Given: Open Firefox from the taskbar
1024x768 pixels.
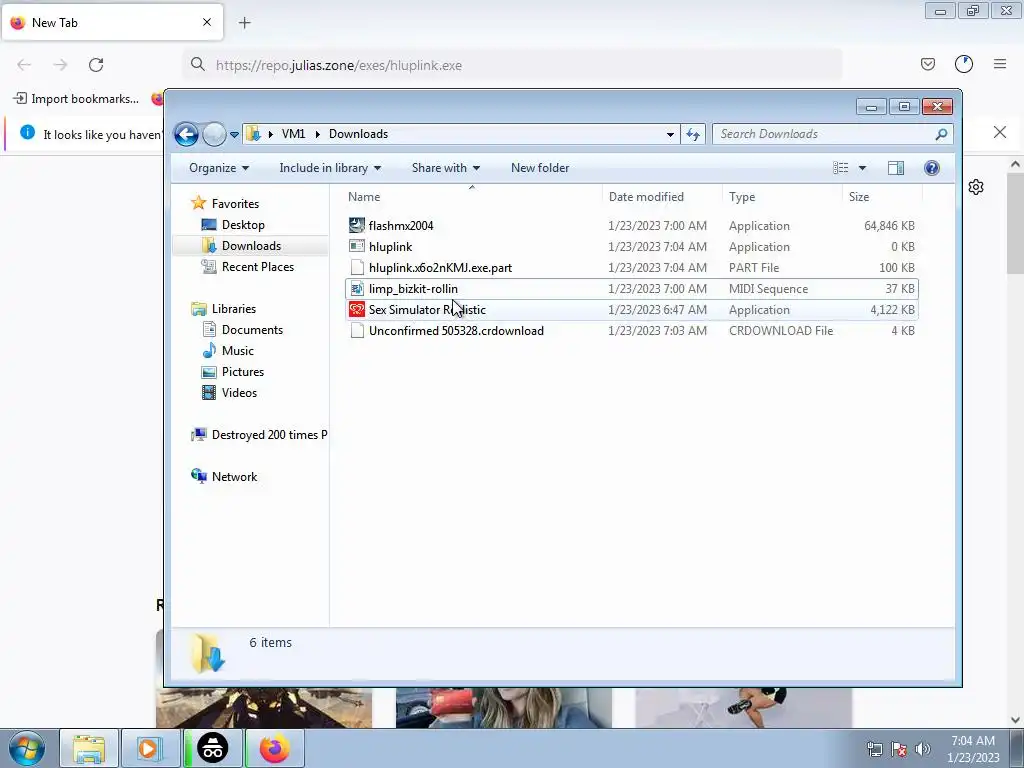Looking at the screenshot, I should (274, 748).
